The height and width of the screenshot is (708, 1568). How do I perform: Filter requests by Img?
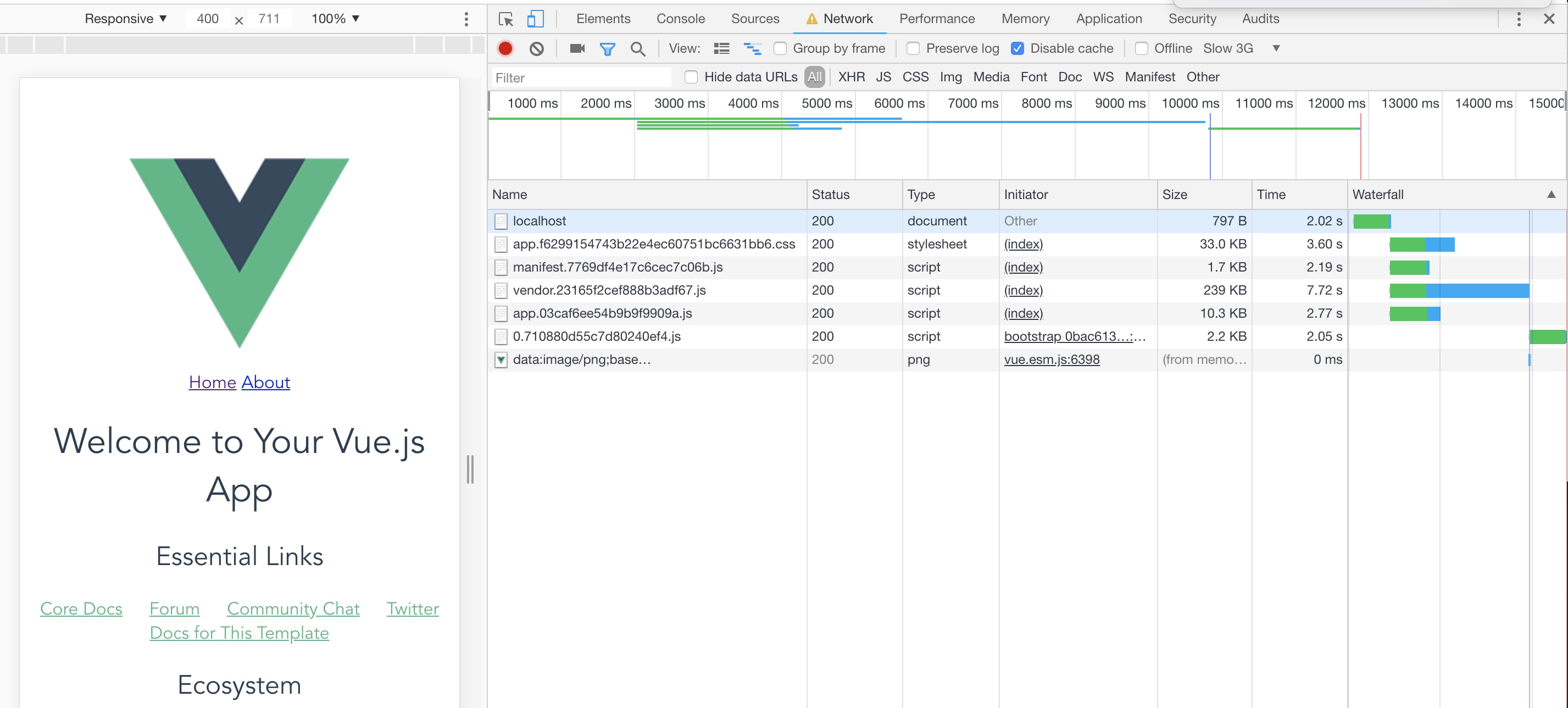click(x=951, y=77)
